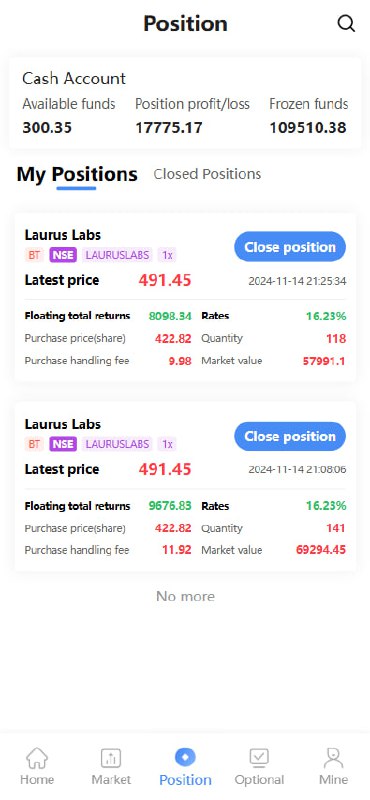
Task: Open first Laurus Labs position title
Action: coord(63,235)
